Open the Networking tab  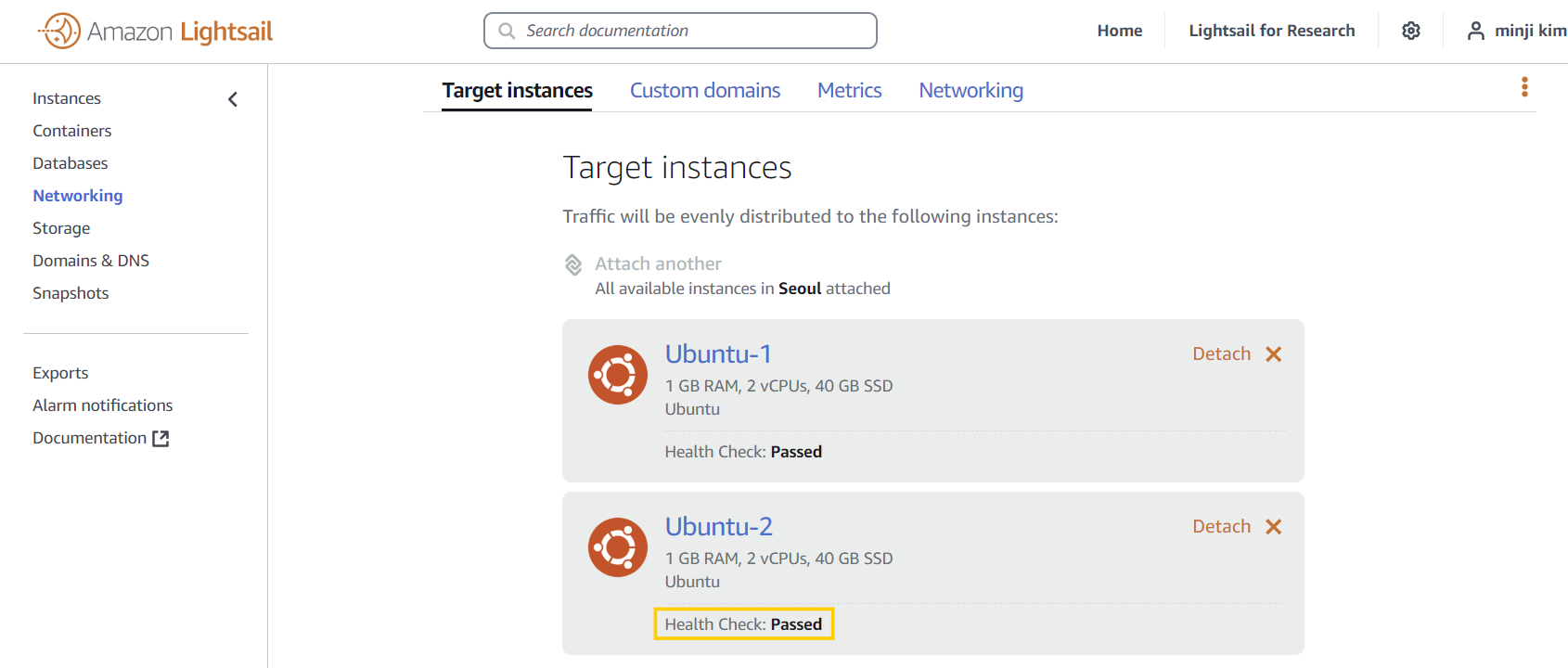[971, 90]
